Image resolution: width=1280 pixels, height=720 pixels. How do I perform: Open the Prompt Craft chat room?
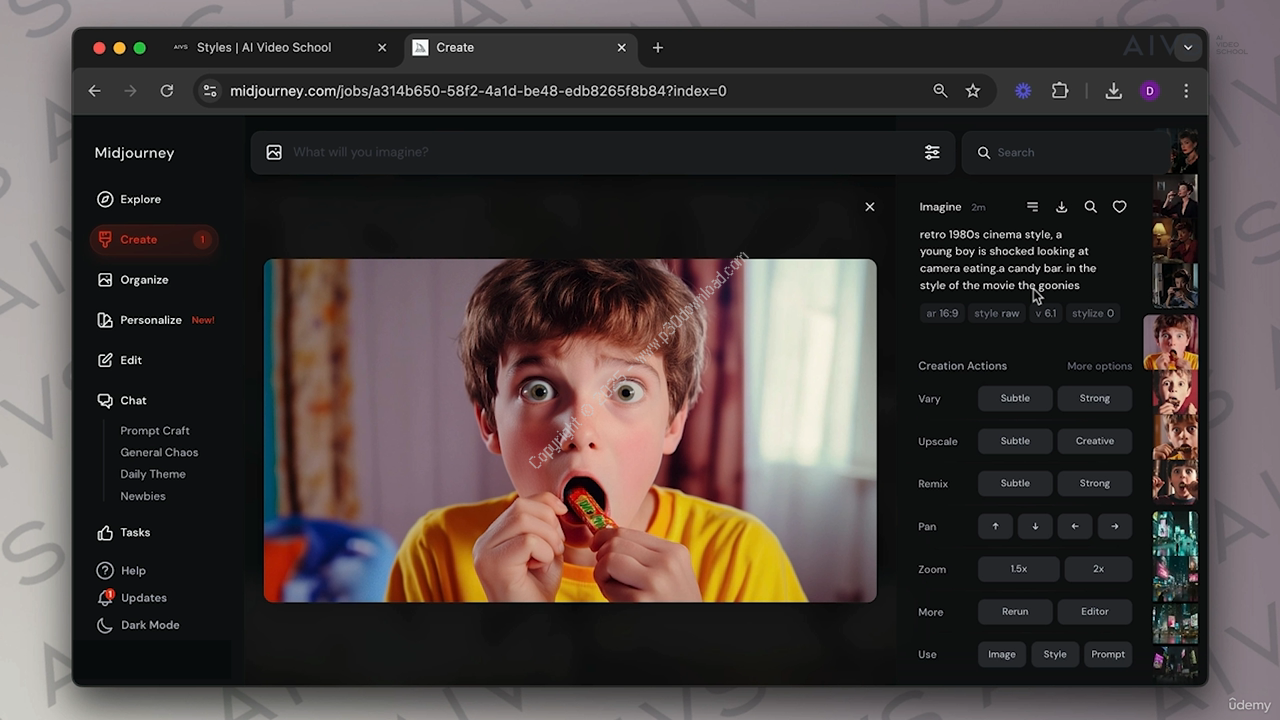[155, 430]
